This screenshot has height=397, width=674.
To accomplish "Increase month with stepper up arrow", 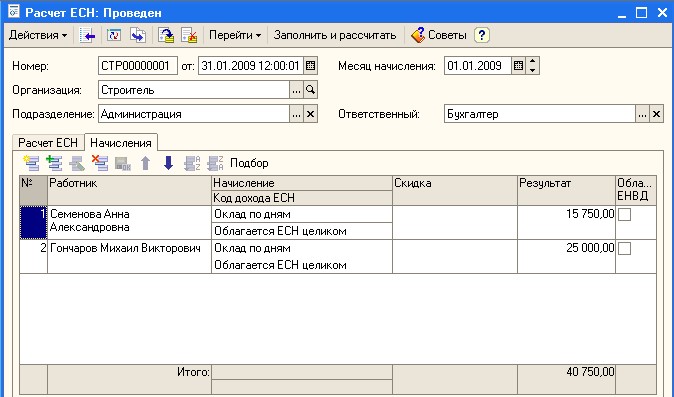I will coord(533,61).
